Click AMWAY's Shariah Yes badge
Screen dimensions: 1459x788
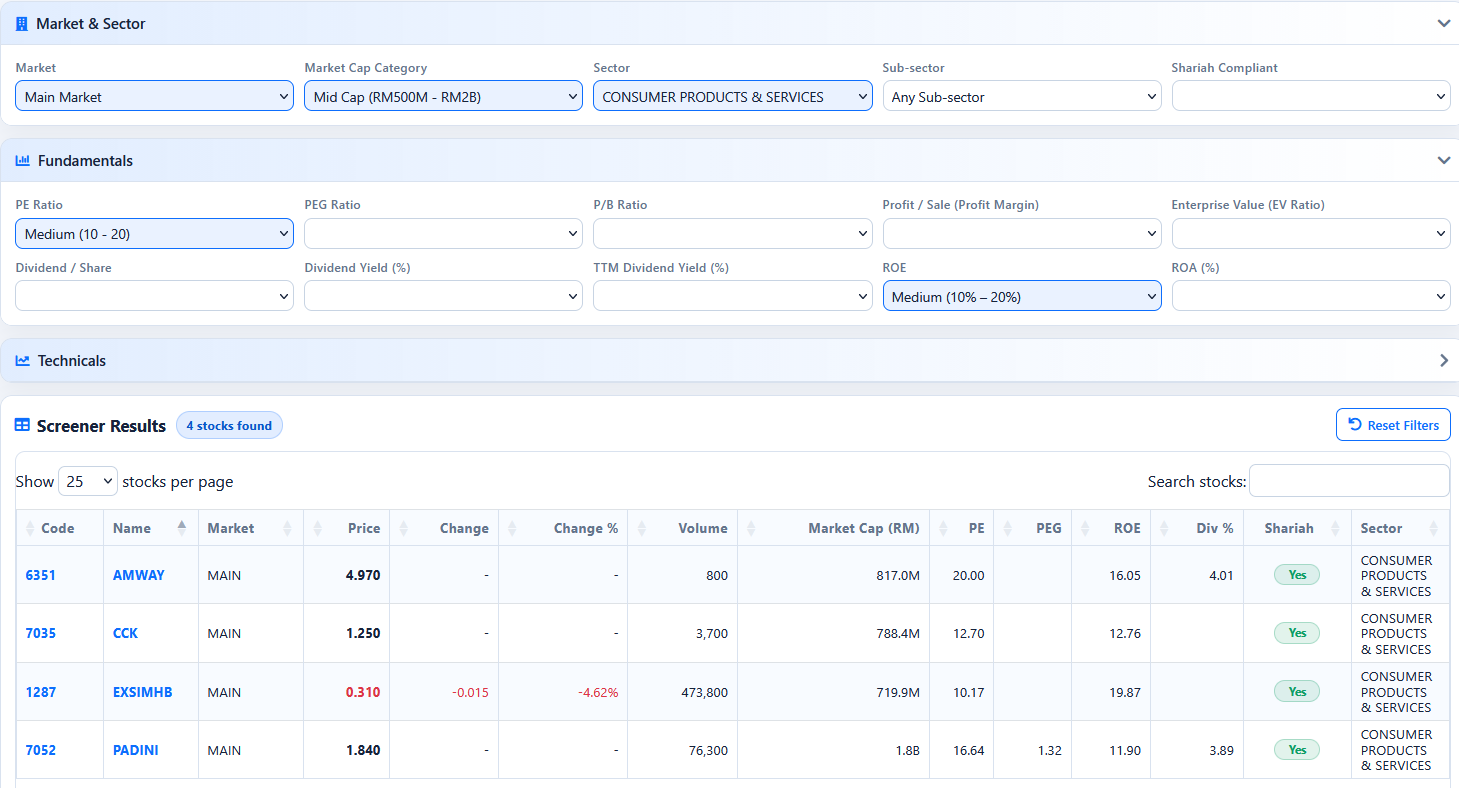point(1296,574)
